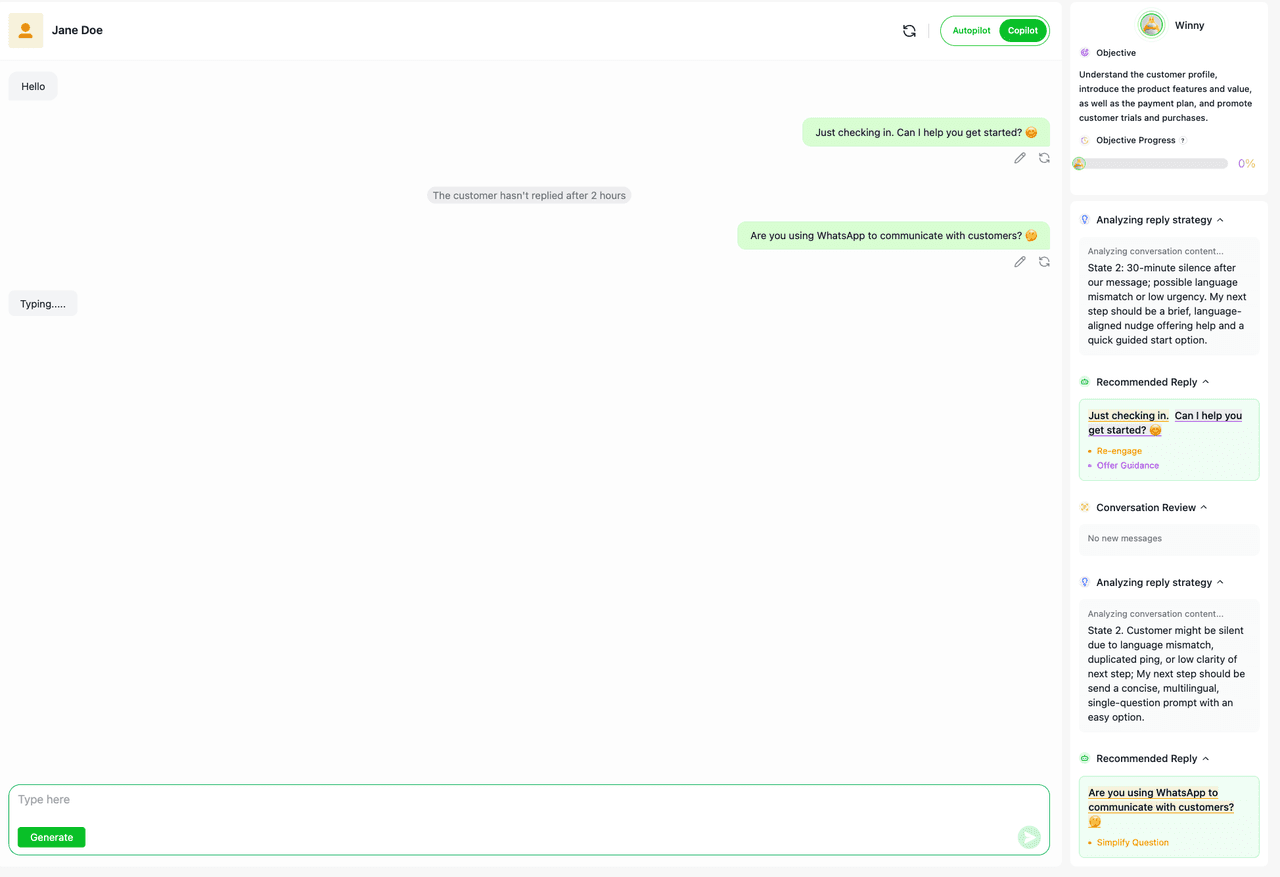1280x877 pixels.
Task: Collapse the second Recommended Reply section
Action: click(x=1206, y=759)
